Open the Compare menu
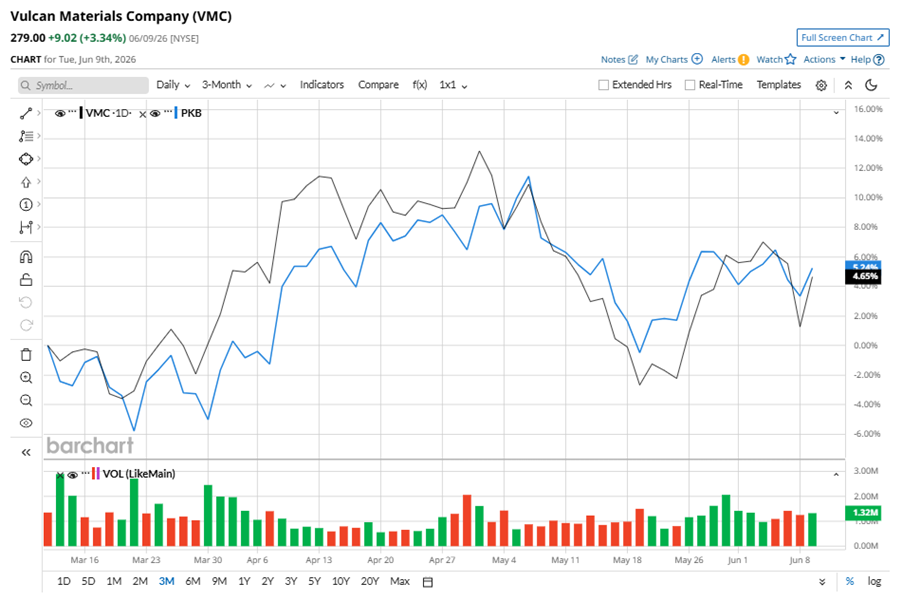 378,85
